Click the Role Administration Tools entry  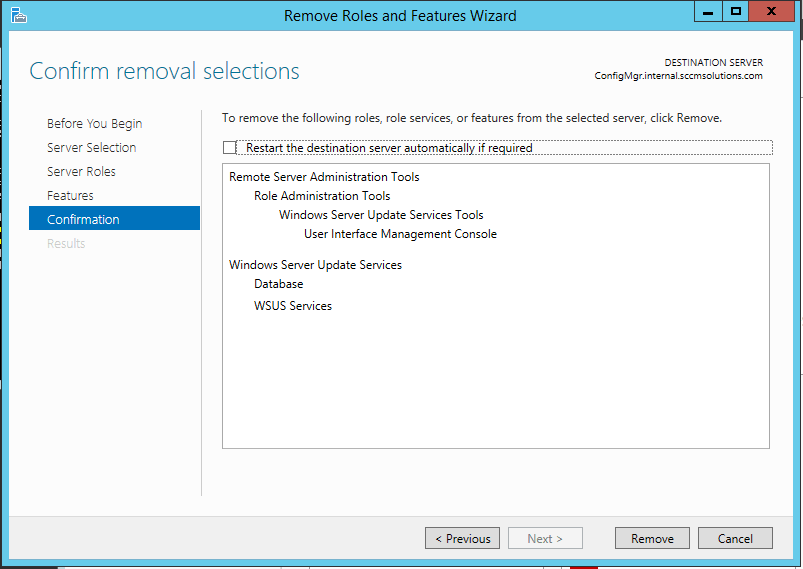322,196
